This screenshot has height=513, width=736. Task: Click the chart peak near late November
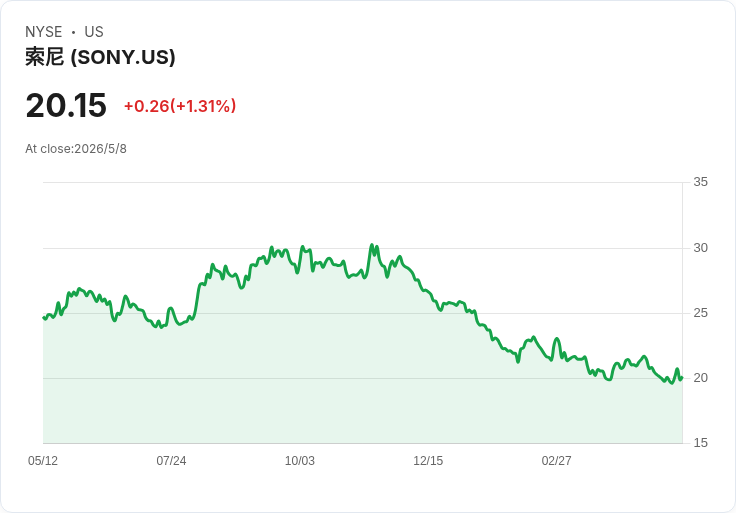point(372,245)
